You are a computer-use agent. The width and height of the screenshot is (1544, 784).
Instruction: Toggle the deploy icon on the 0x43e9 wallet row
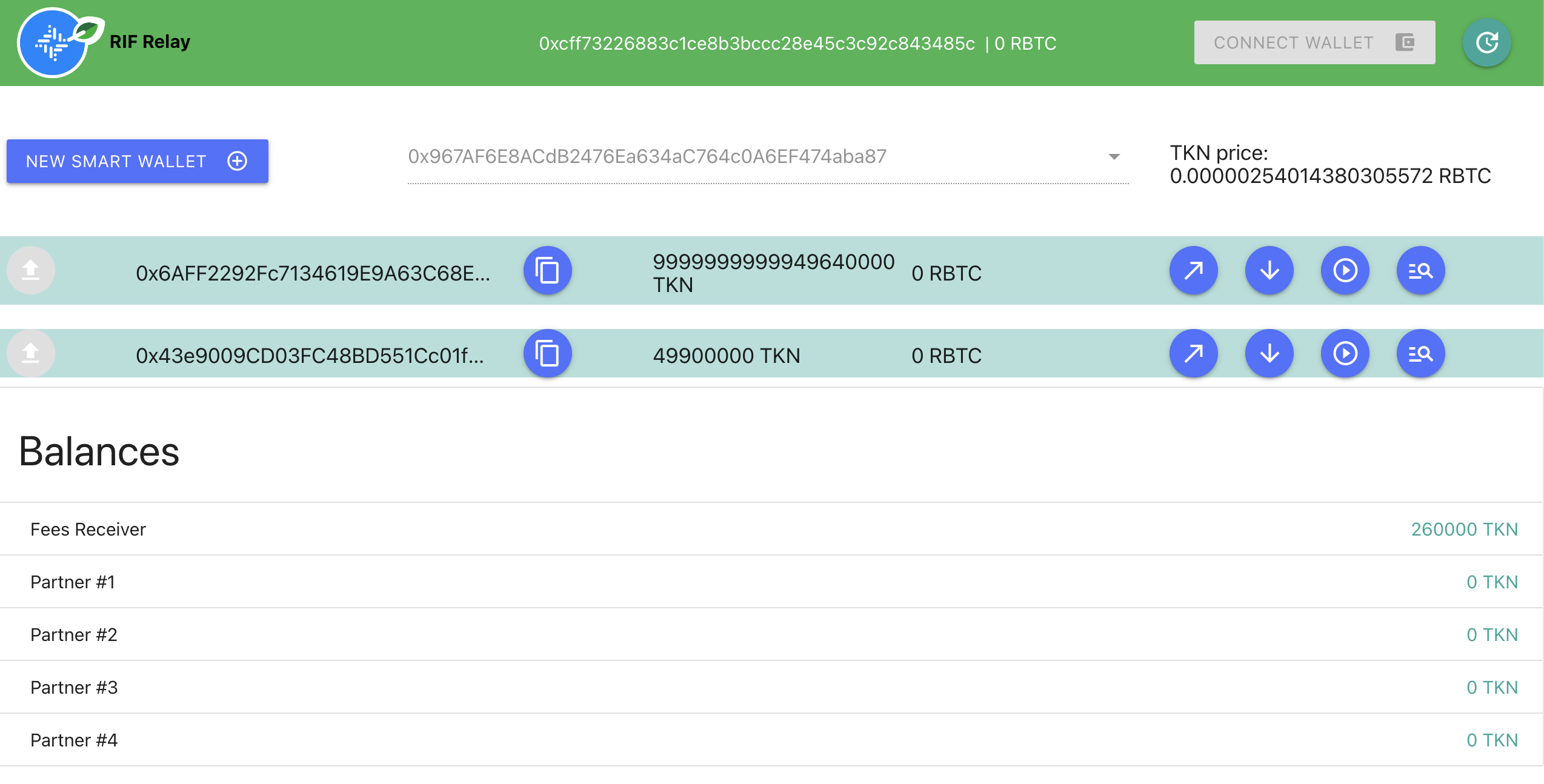(30, 353)
